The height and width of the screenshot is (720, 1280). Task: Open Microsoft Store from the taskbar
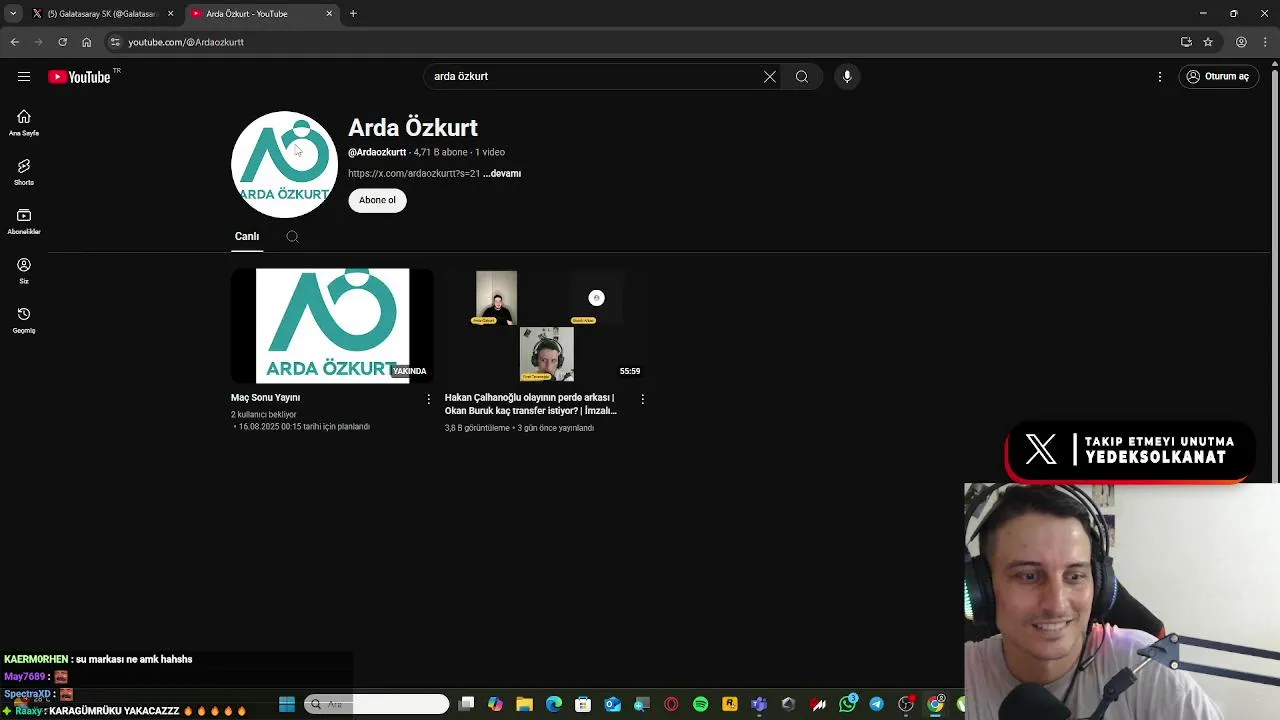[583, 704]
